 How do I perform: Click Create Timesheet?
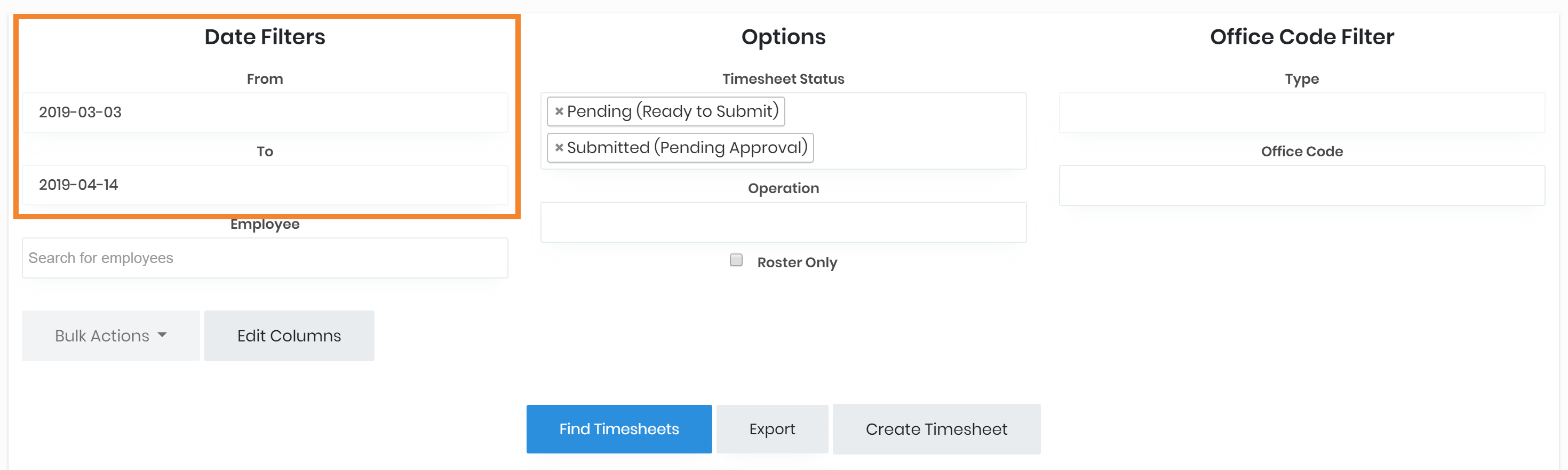point(936,429)
